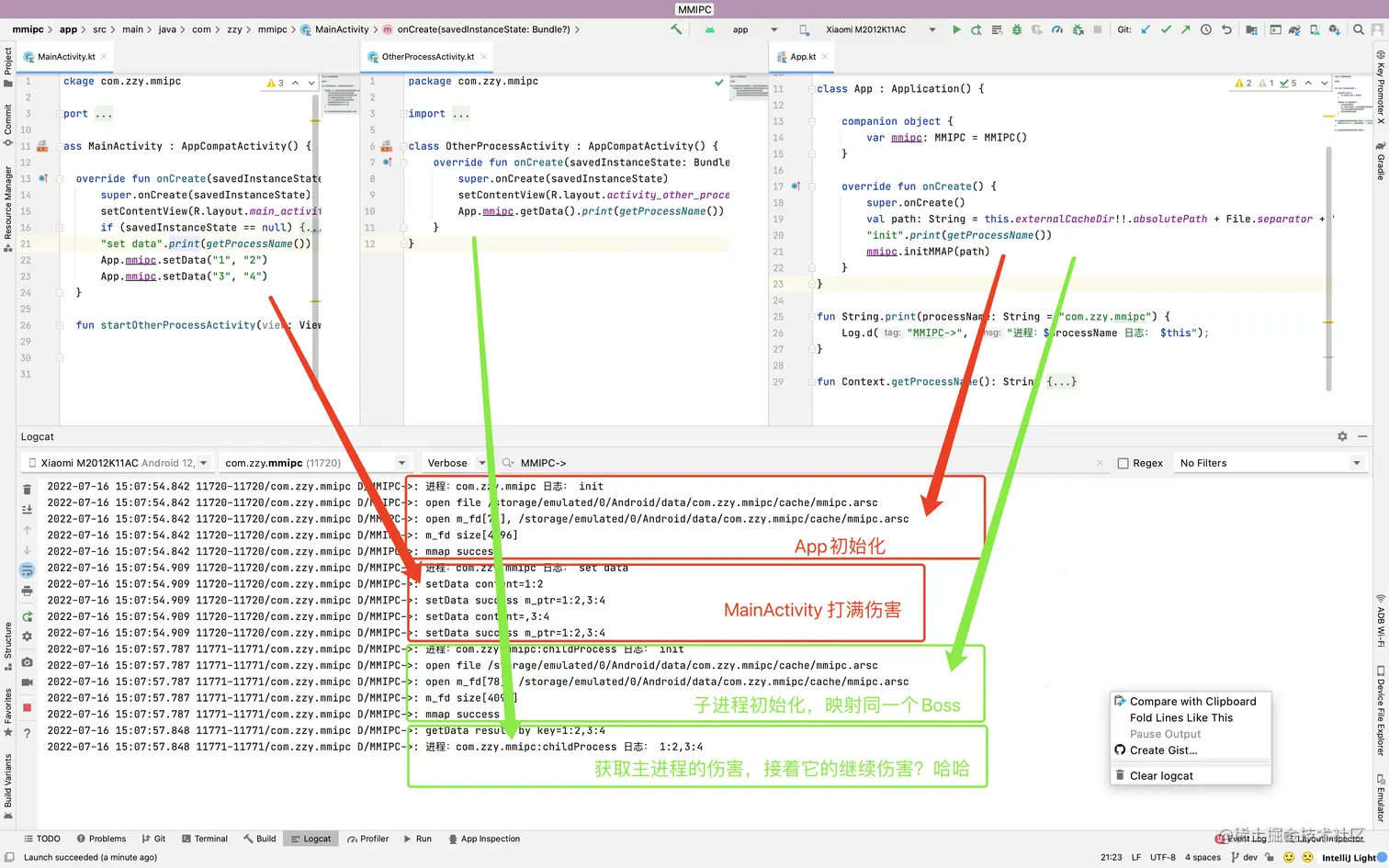1389x868 pixels.
Task: Click the Git rollback icon
Action: [x=1226, y=29]
